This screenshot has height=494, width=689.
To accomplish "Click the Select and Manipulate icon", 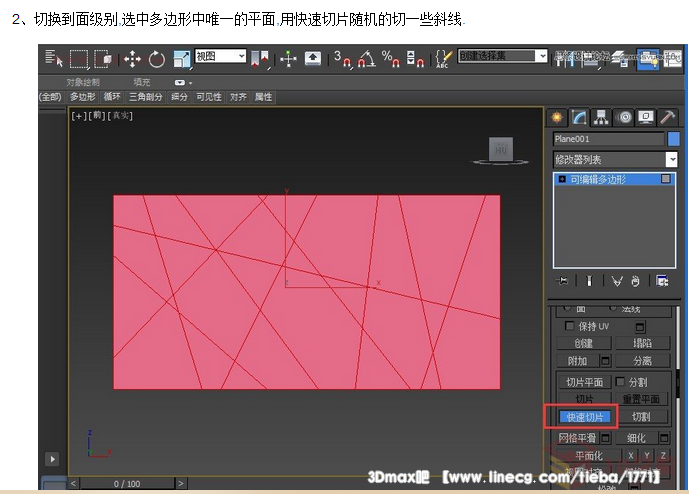I will coord(288,59).
